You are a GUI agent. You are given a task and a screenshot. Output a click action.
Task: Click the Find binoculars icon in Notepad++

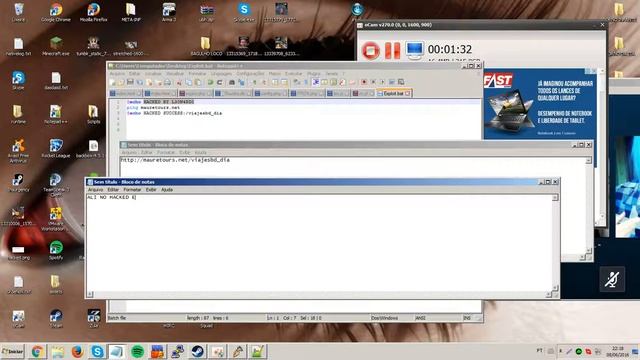click(232, 82)
